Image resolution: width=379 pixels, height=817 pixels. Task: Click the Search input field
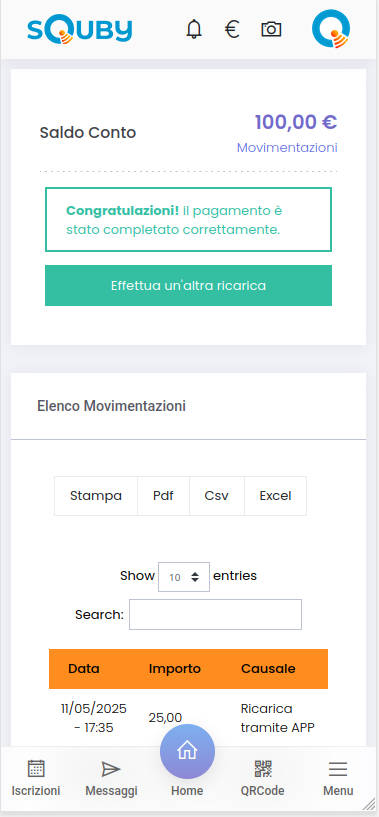point(215,614)
